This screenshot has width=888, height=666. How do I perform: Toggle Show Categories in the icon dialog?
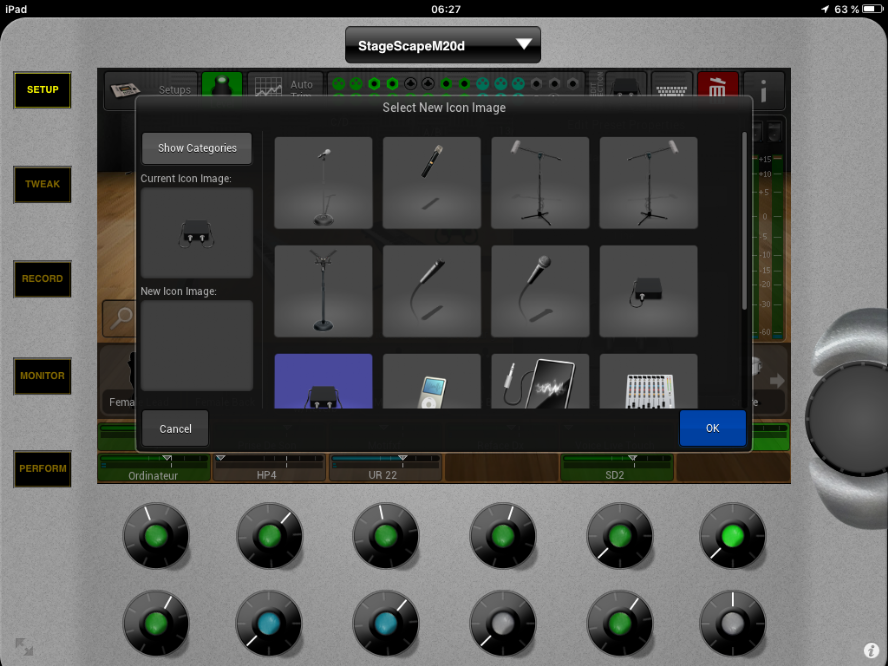197,148
